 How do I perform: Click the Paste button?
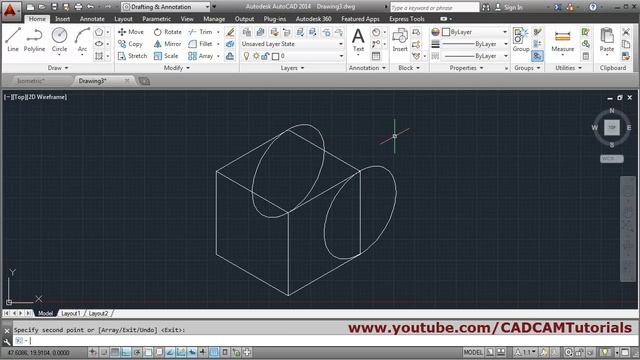[x=607, y=40]
